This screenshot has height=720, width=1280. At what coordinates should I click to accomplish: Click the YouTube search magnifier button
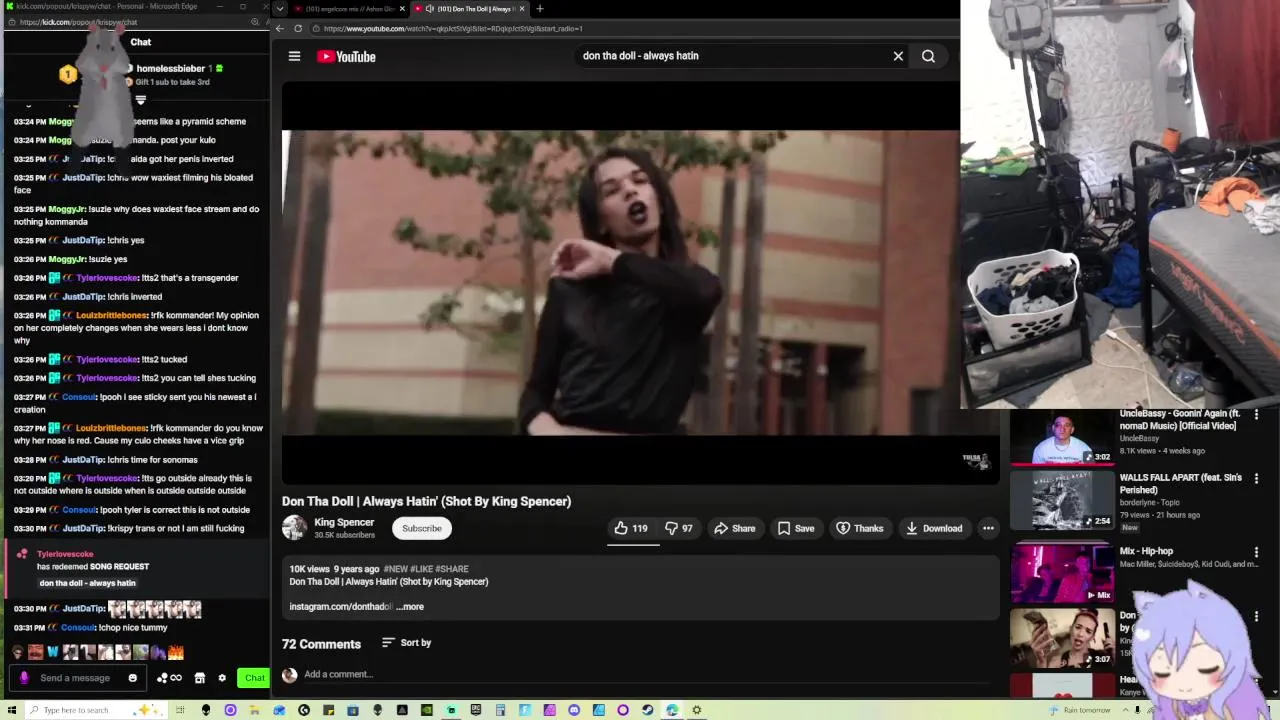tap(928, 56)
